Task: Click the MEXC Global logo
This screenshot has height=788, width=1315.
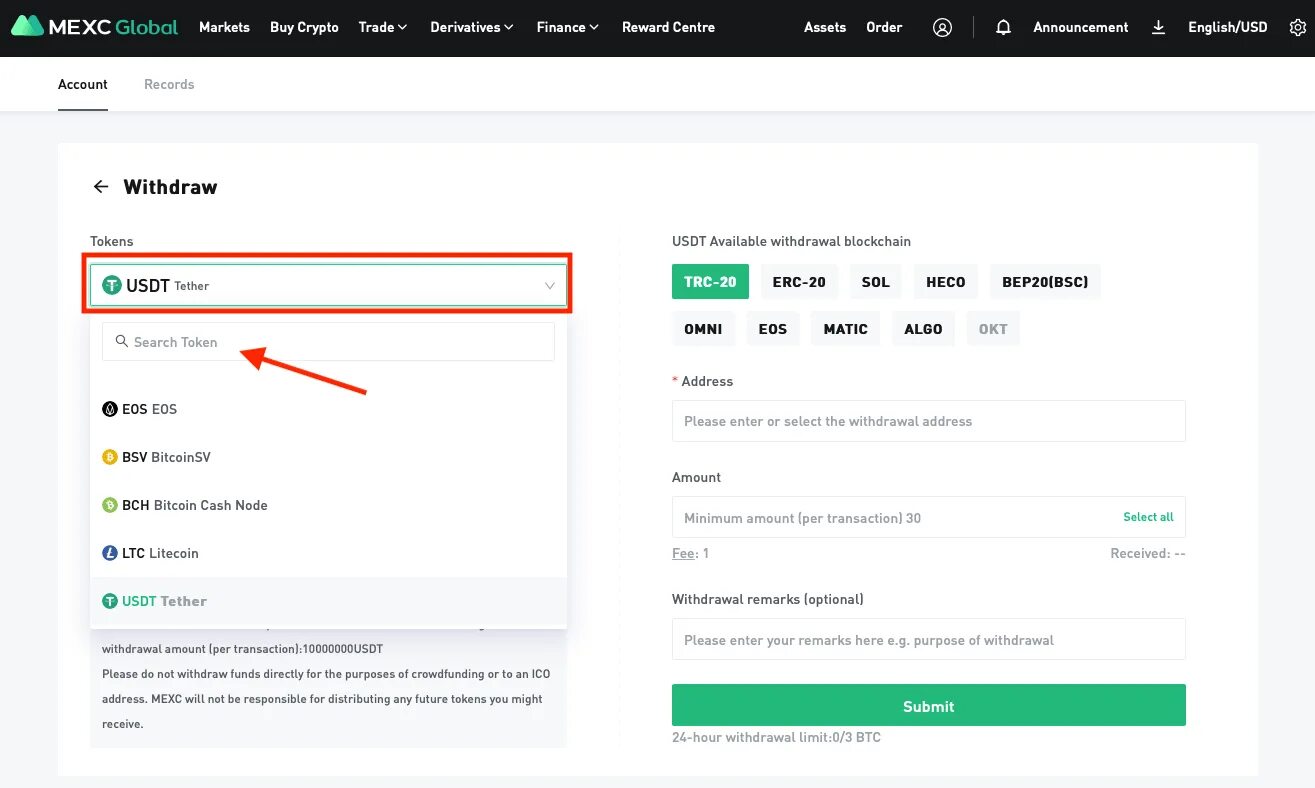Action: [95, 27]
